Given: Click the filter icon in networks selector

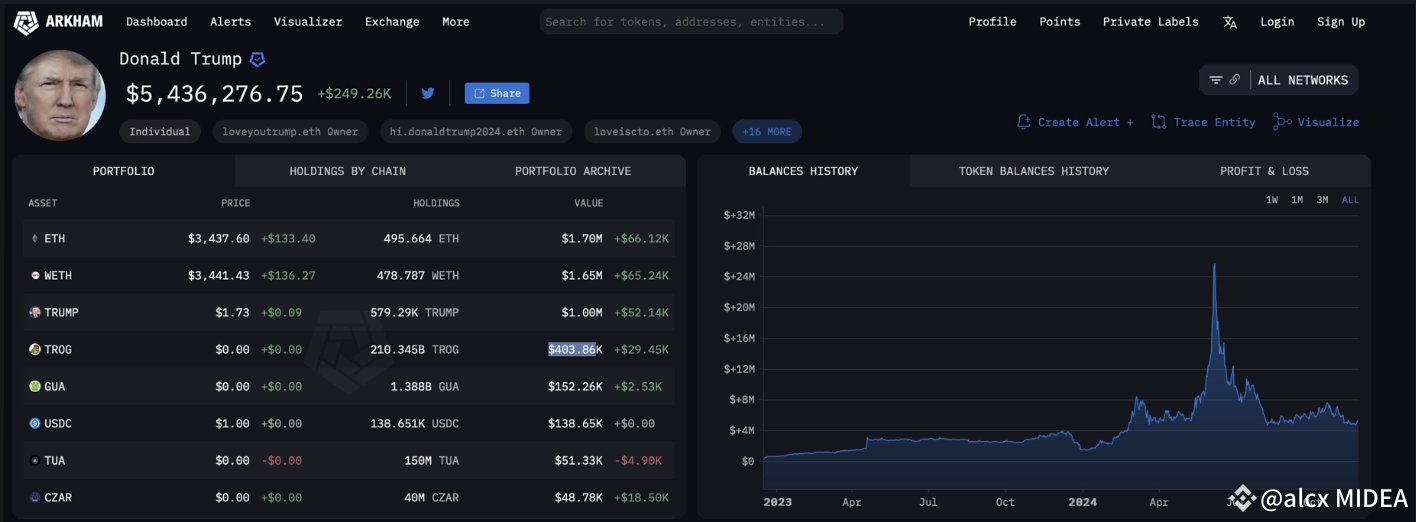Looking at the screenshot, I should pos(1216,80).
